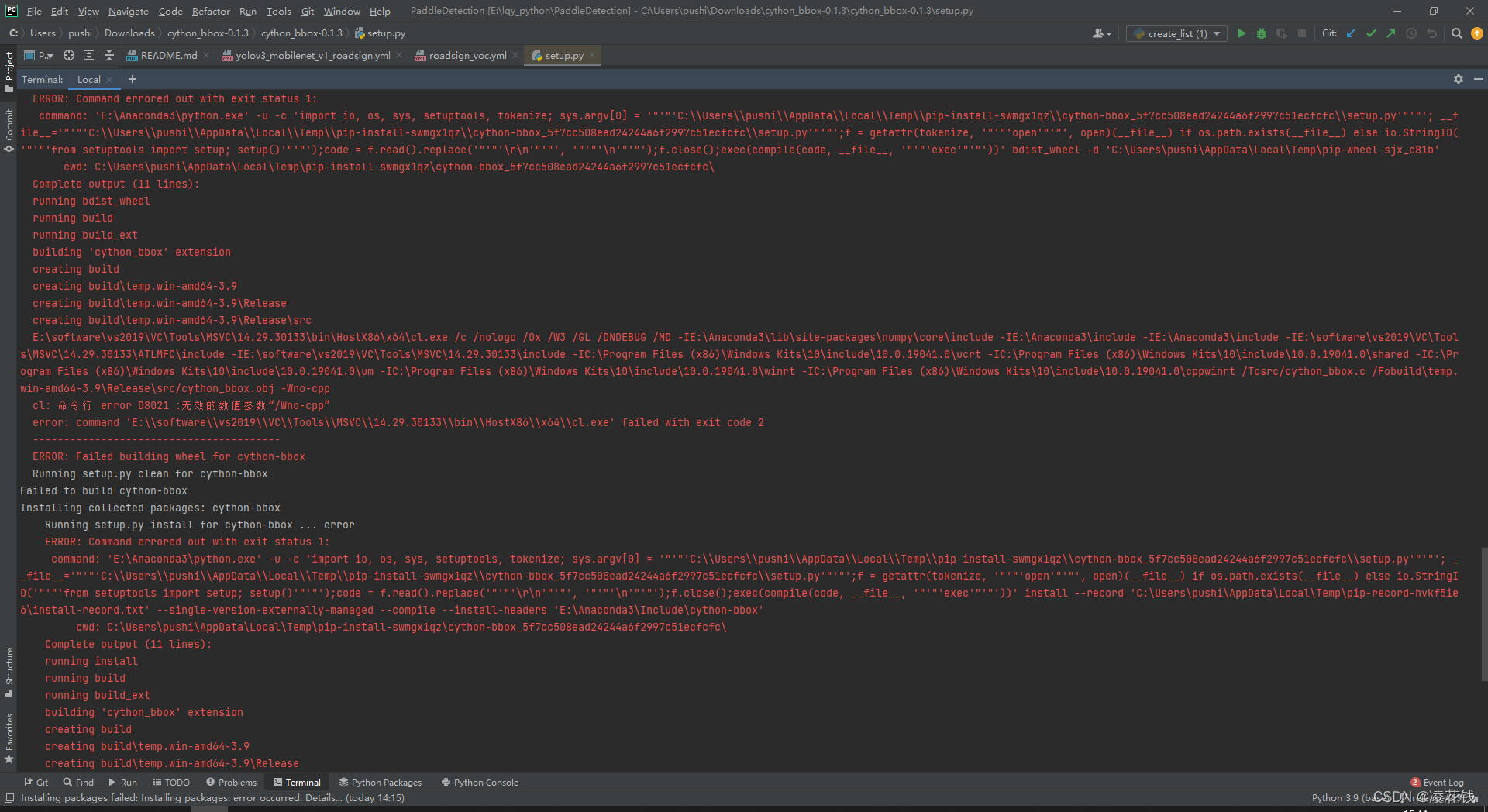The height and width of the screenshot is (812, 1488).
Task: Toggle the Favorites sidebar panel
Action: pos(9,738)
